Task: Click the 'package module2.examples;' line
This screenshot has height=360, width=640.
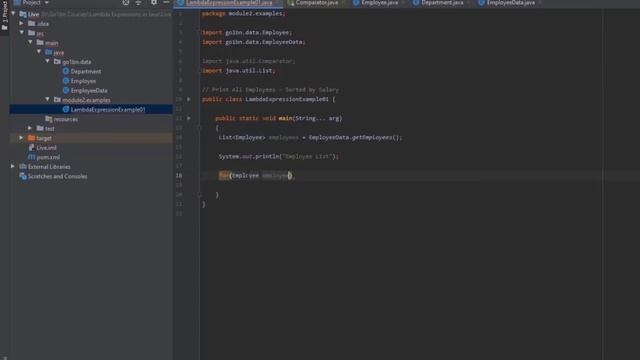Action: point(243,13)
